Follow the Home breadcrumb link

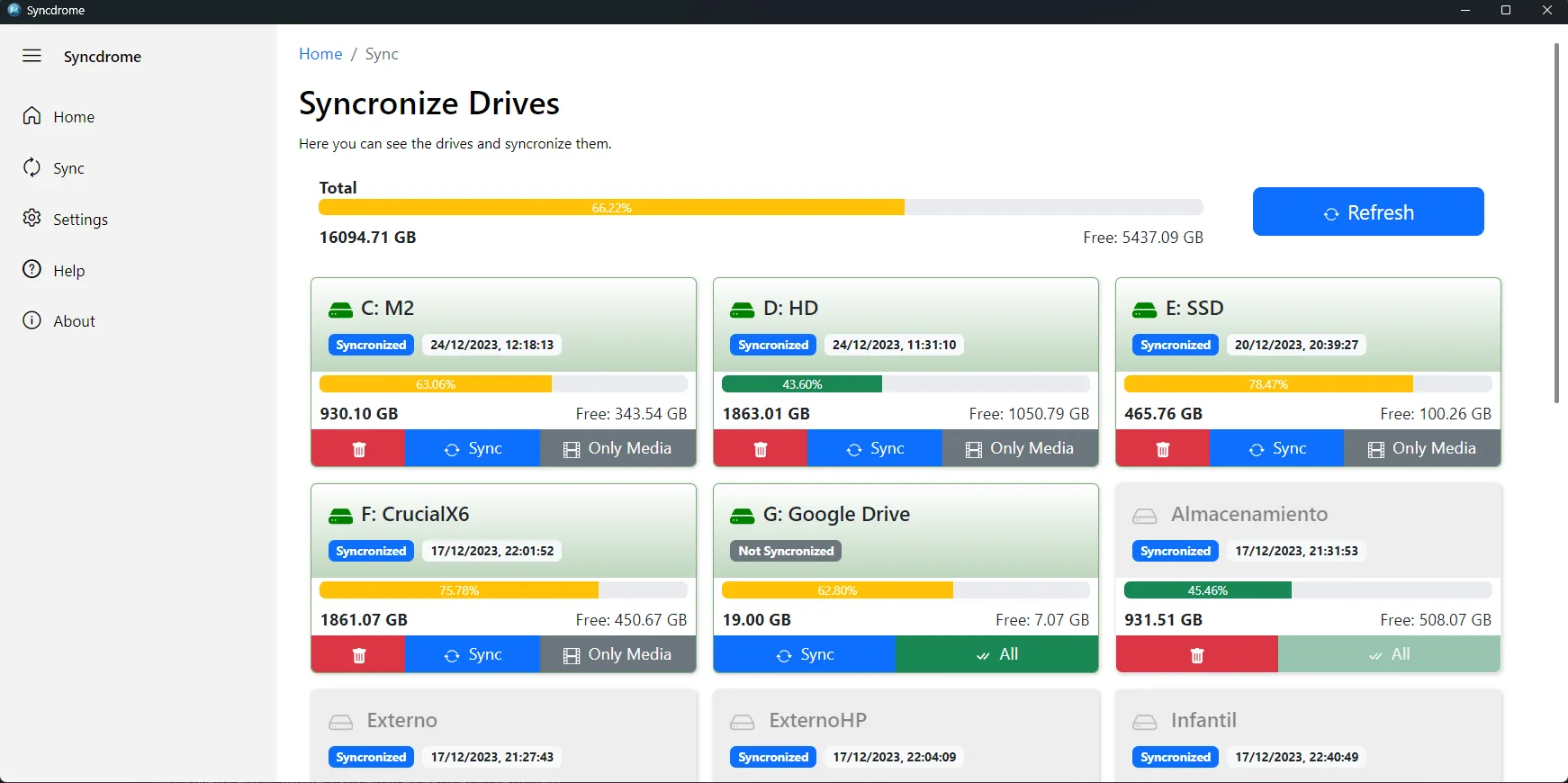pyautogui.click(x=320, y=54)
